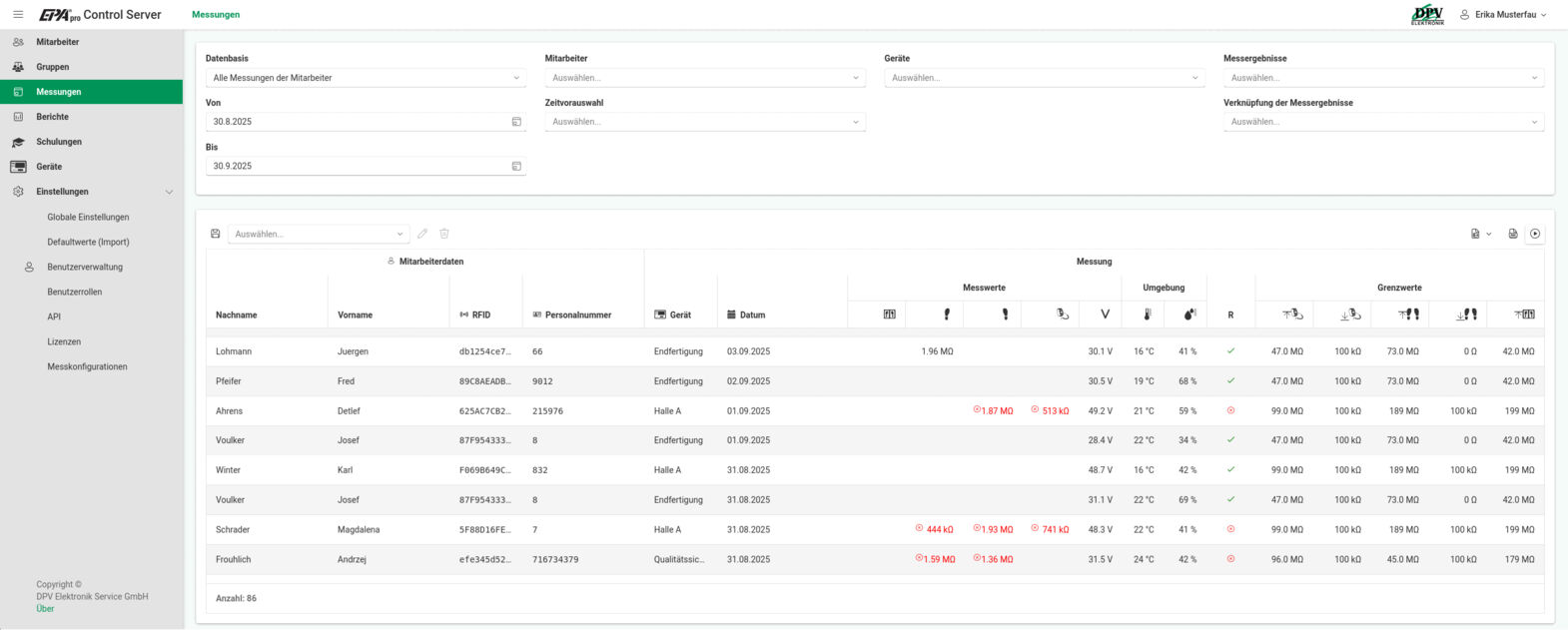Click the round play button icon above the table
The width and height of the screenshot is (1568, 630).
(x=1535, y=234)
